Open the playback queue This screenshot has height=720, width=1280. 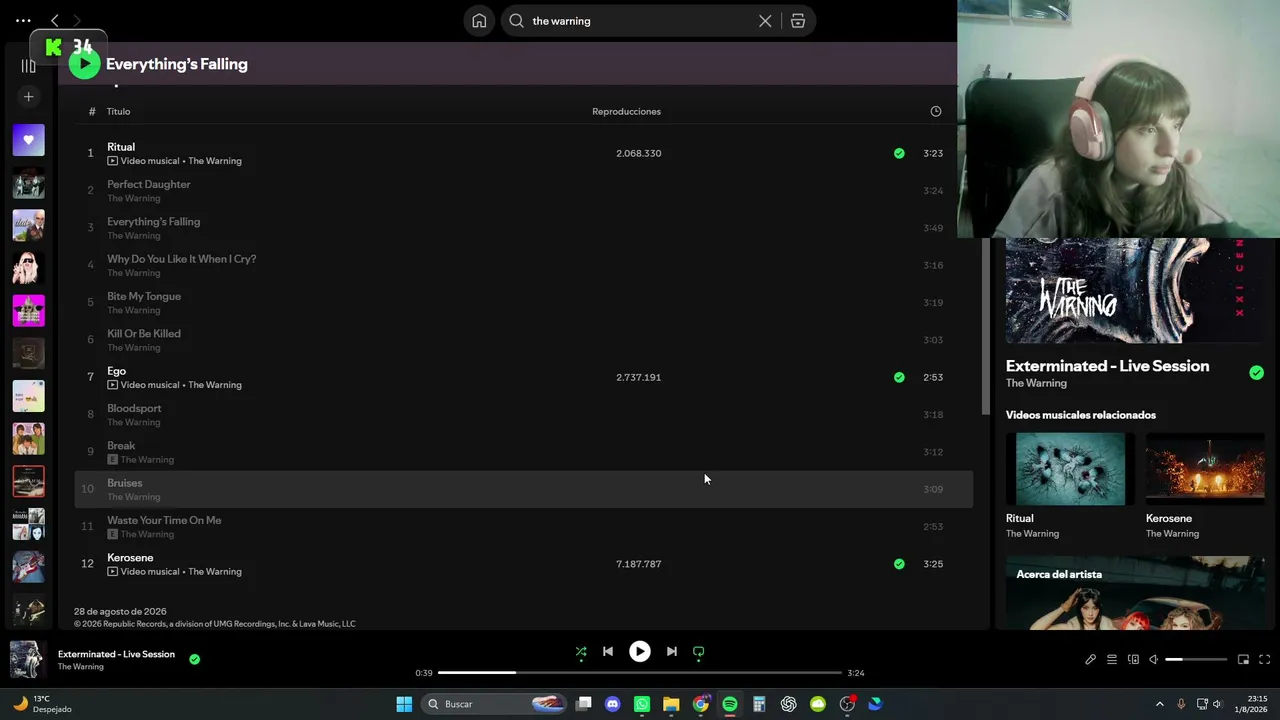(1112, 660)
